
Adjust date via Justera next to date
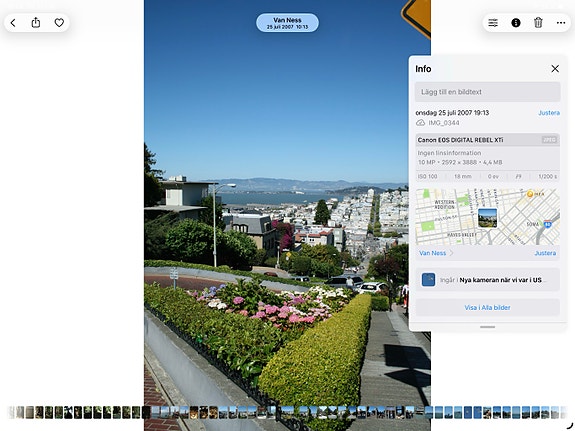(549, 113)
